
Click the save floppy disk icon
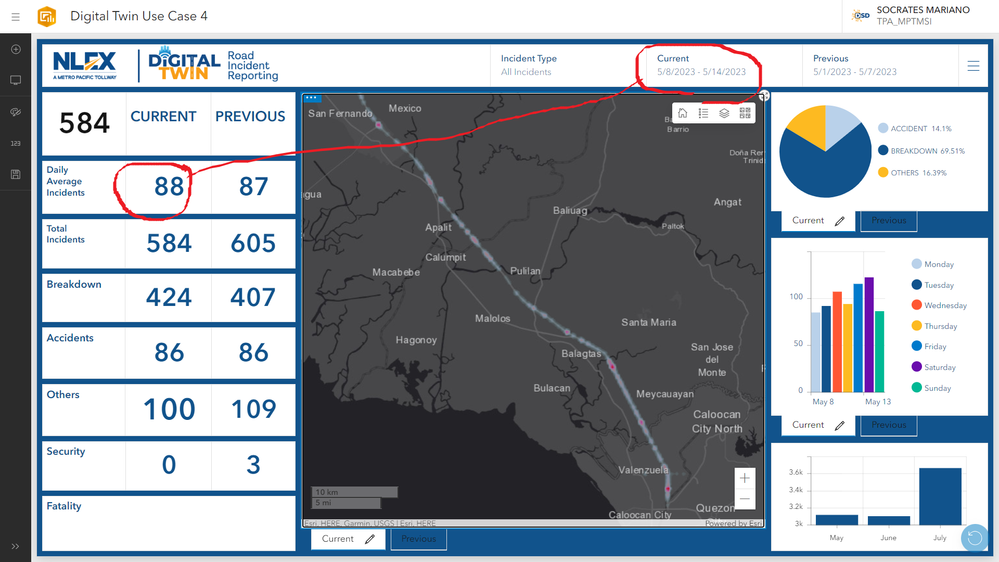(x=16, y=175)
